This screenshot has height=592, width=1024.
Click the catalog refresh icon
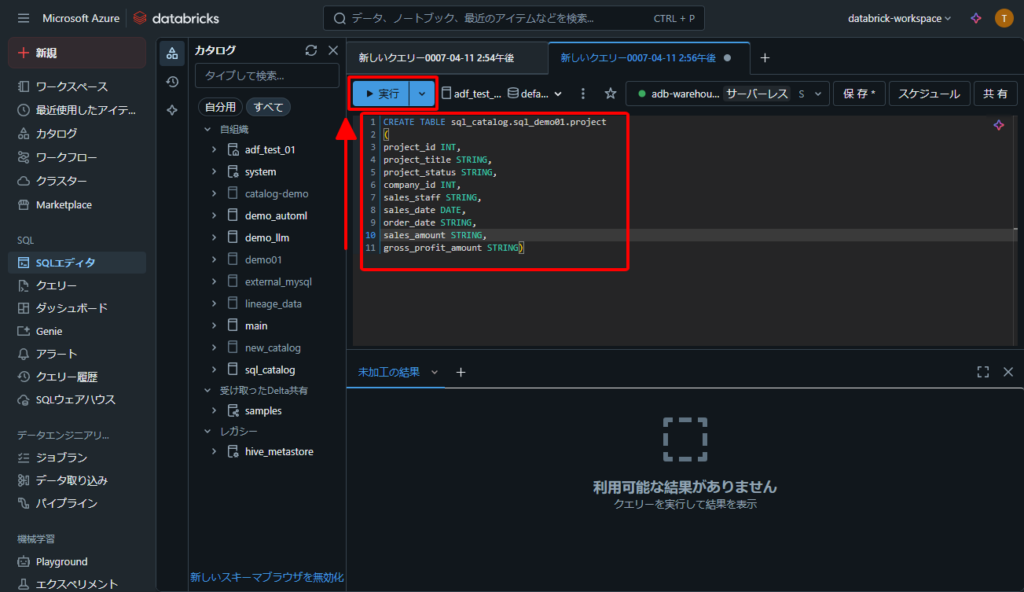tap(311, 50)
